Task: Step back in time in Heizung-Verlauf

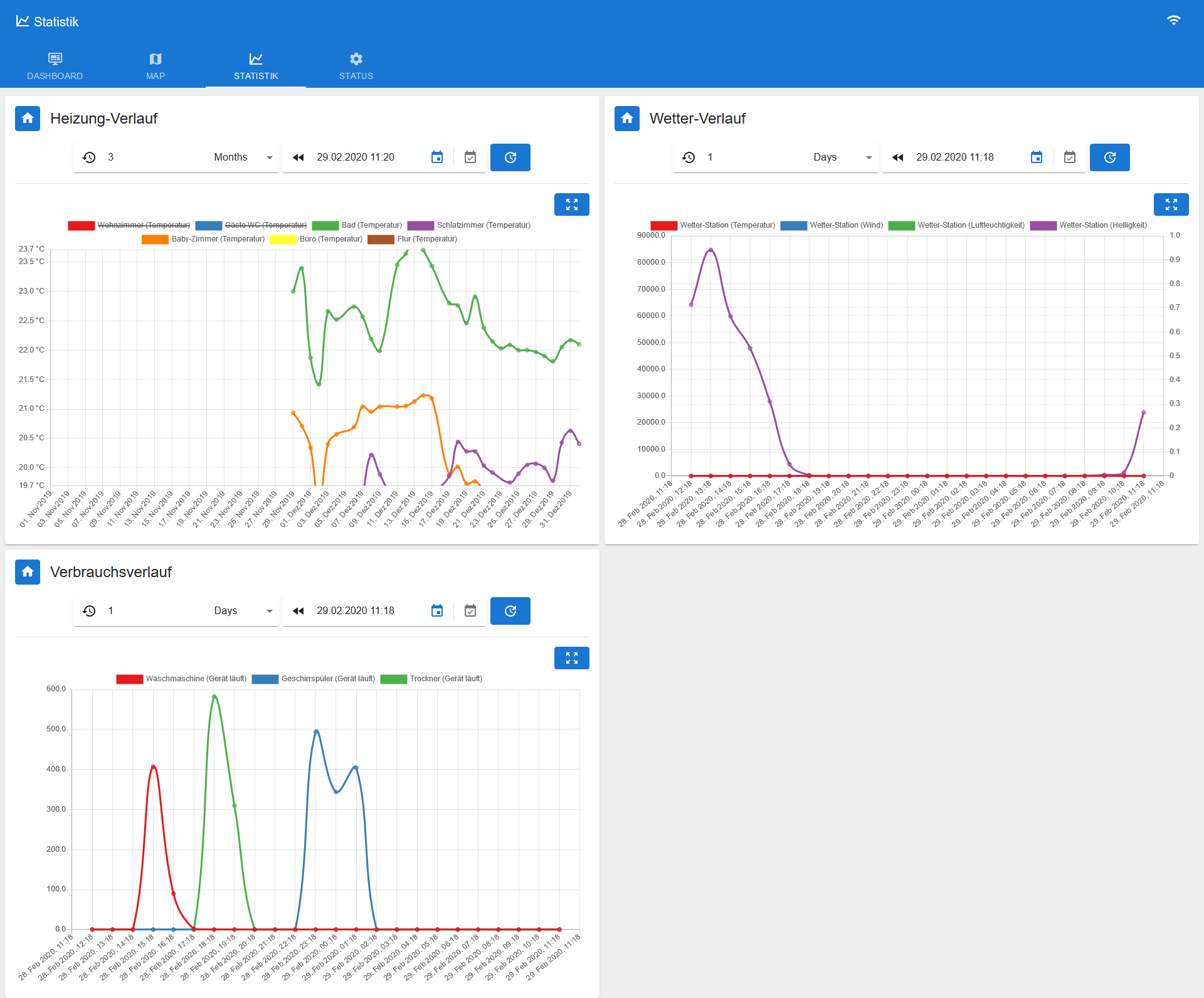Action: (298, 157)
